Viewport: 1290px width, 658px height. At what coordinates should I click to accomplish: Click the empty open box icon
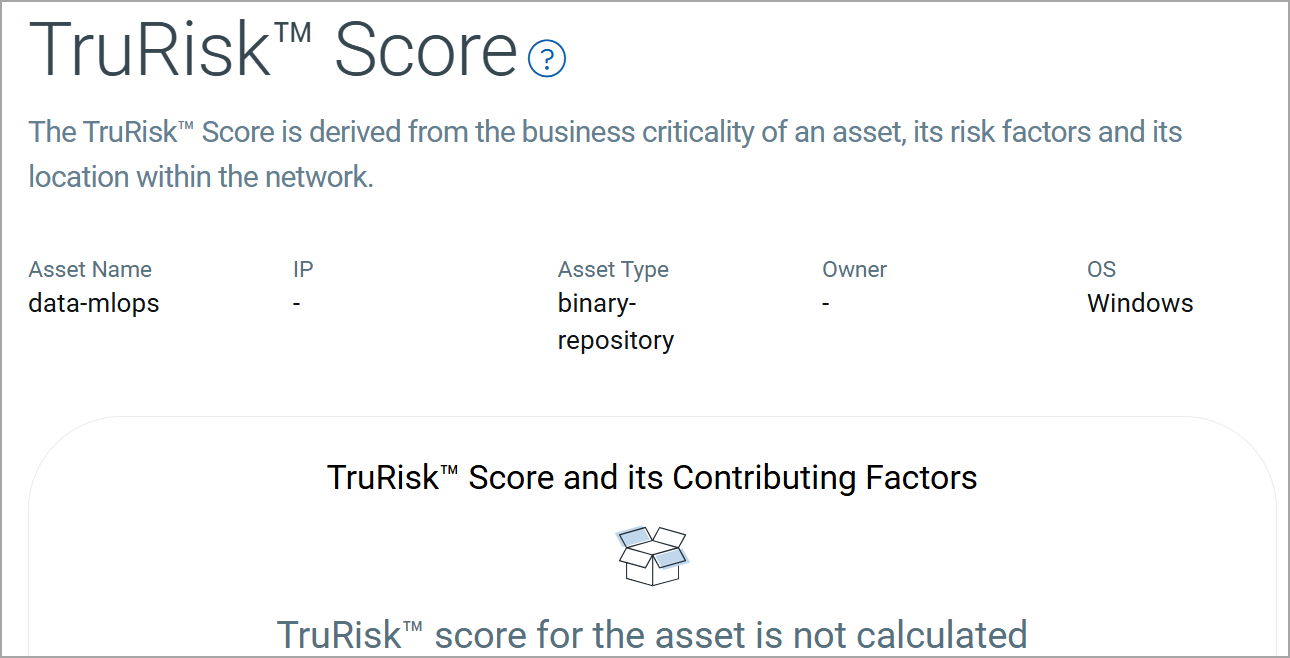point(653,556)
